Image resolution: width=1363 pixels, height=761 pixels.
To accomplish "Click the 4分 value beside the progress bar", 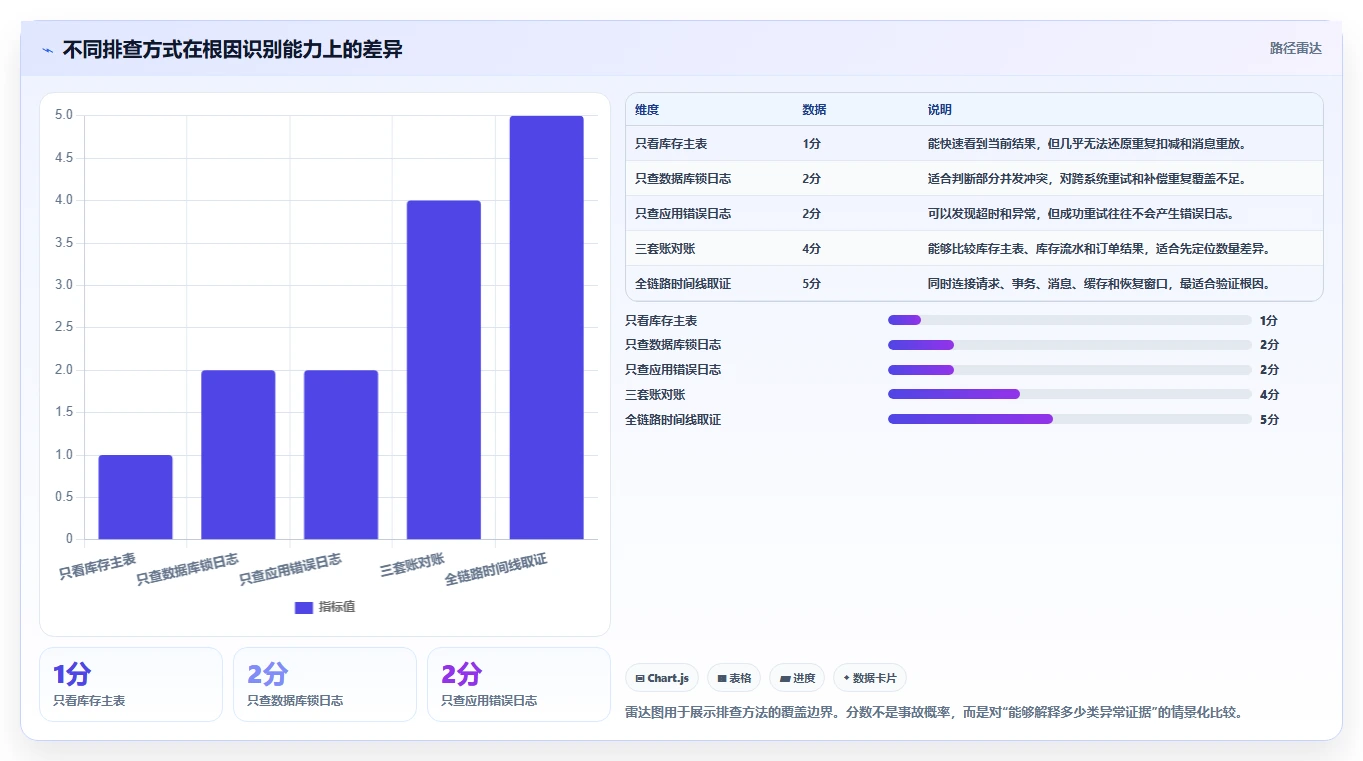I will pyautogui.click(x=1269, y=395).
